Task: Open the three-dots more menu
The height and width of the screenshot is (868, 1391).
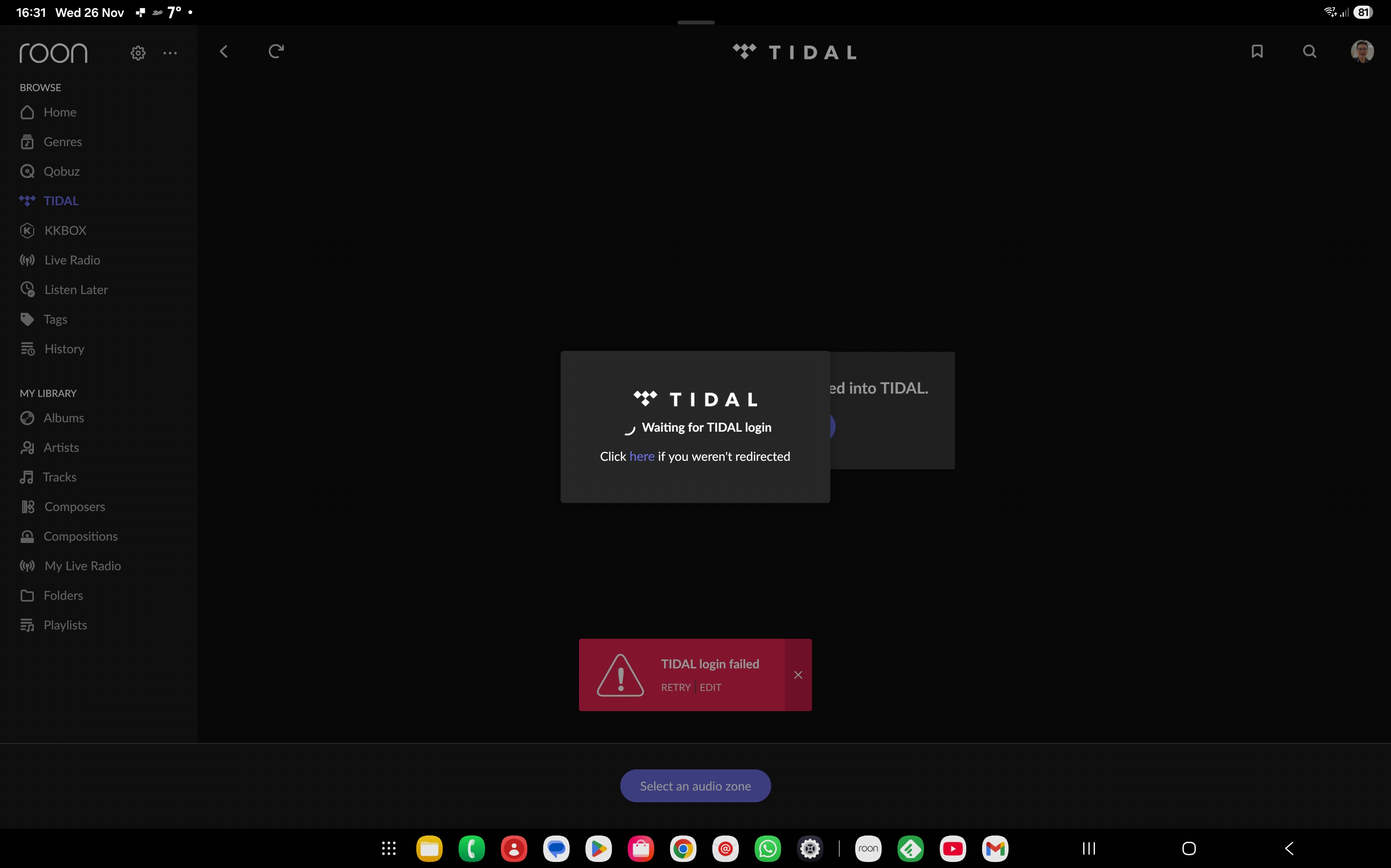Action: (x=170, y=53)
